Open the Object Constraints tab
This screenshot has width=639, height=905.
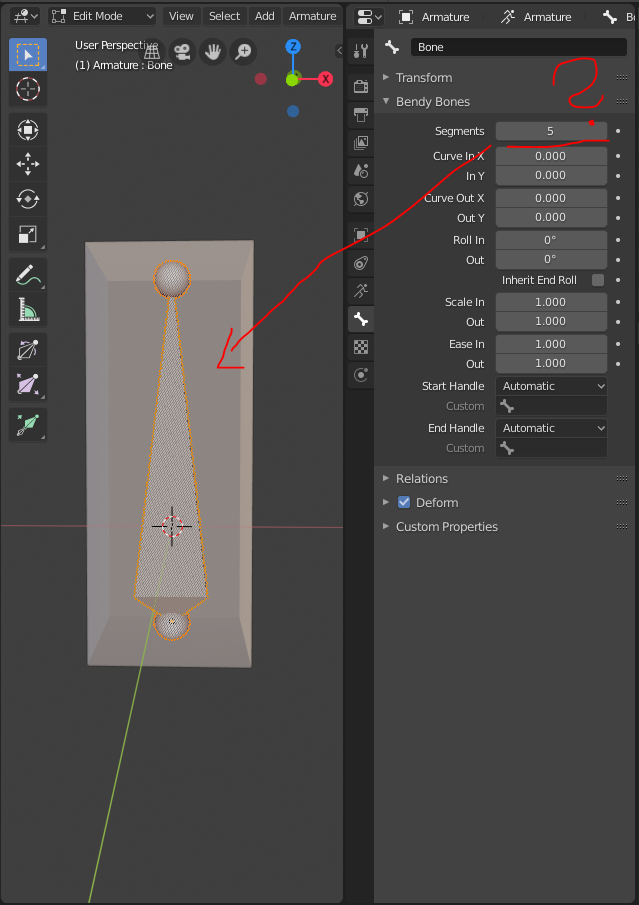click(361, 263)
